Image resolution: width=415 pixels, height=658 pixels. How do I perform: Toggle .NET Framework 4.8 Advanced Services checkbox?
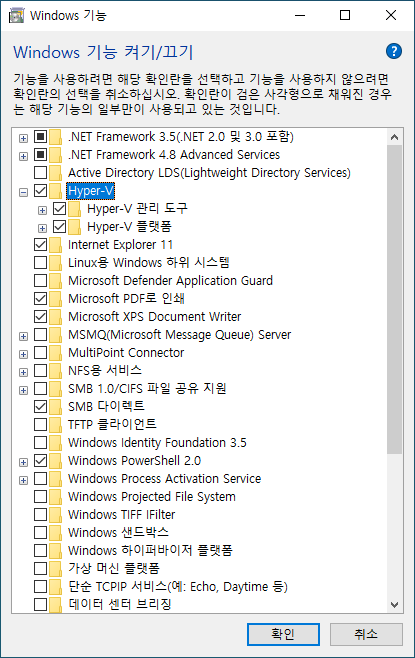[40, 155]
